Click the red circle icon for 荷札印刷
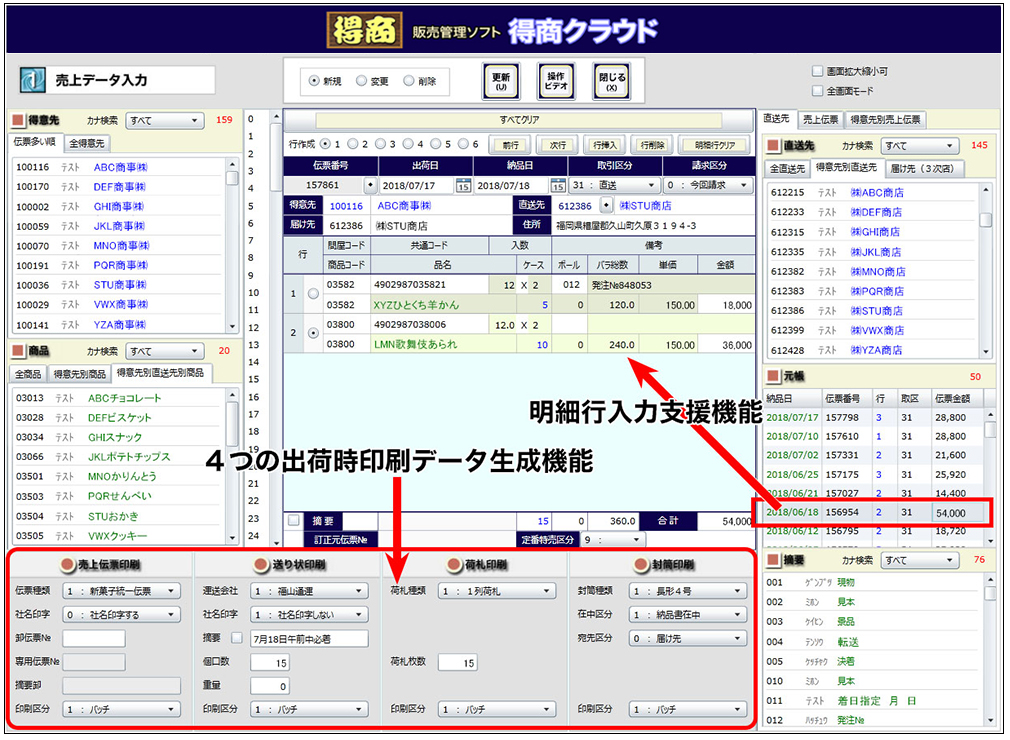Image resolution: width=1010 pixels, height=740 pixels. 455,565
